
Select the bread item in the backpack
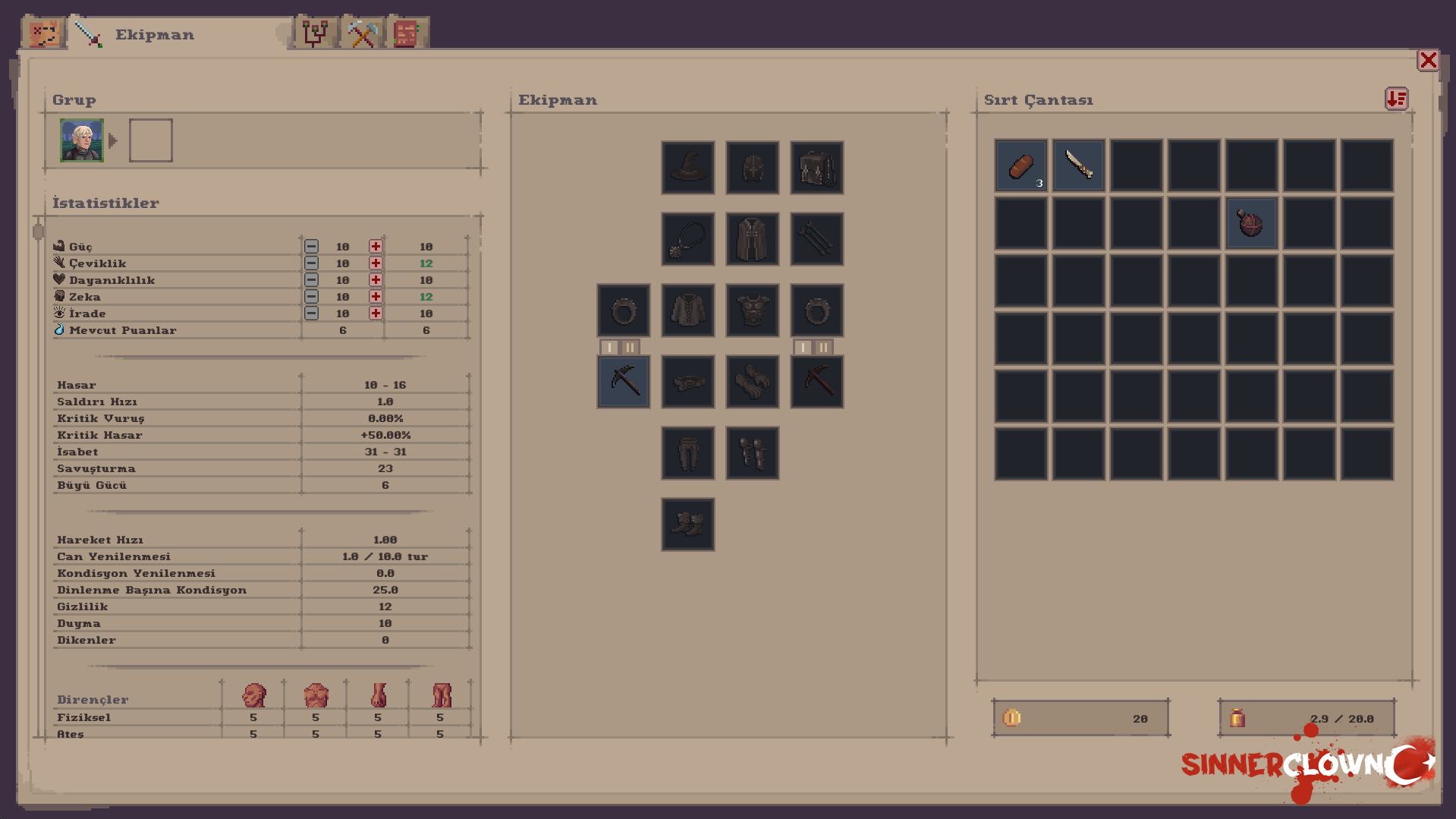(1020, 165)
